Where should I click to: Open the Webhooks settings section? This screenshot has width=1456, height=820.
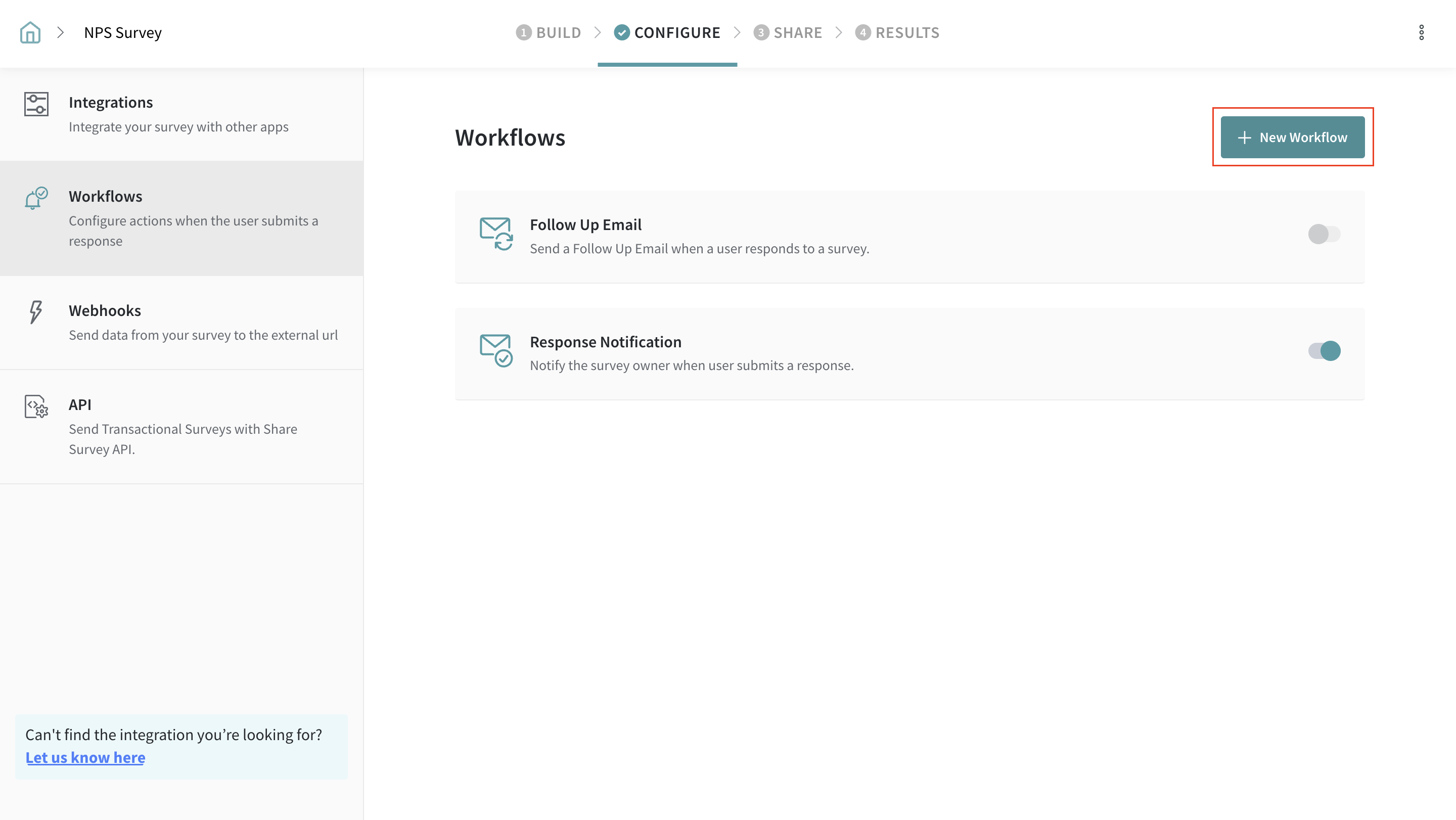pyautogui.click(x=181, y=323)
